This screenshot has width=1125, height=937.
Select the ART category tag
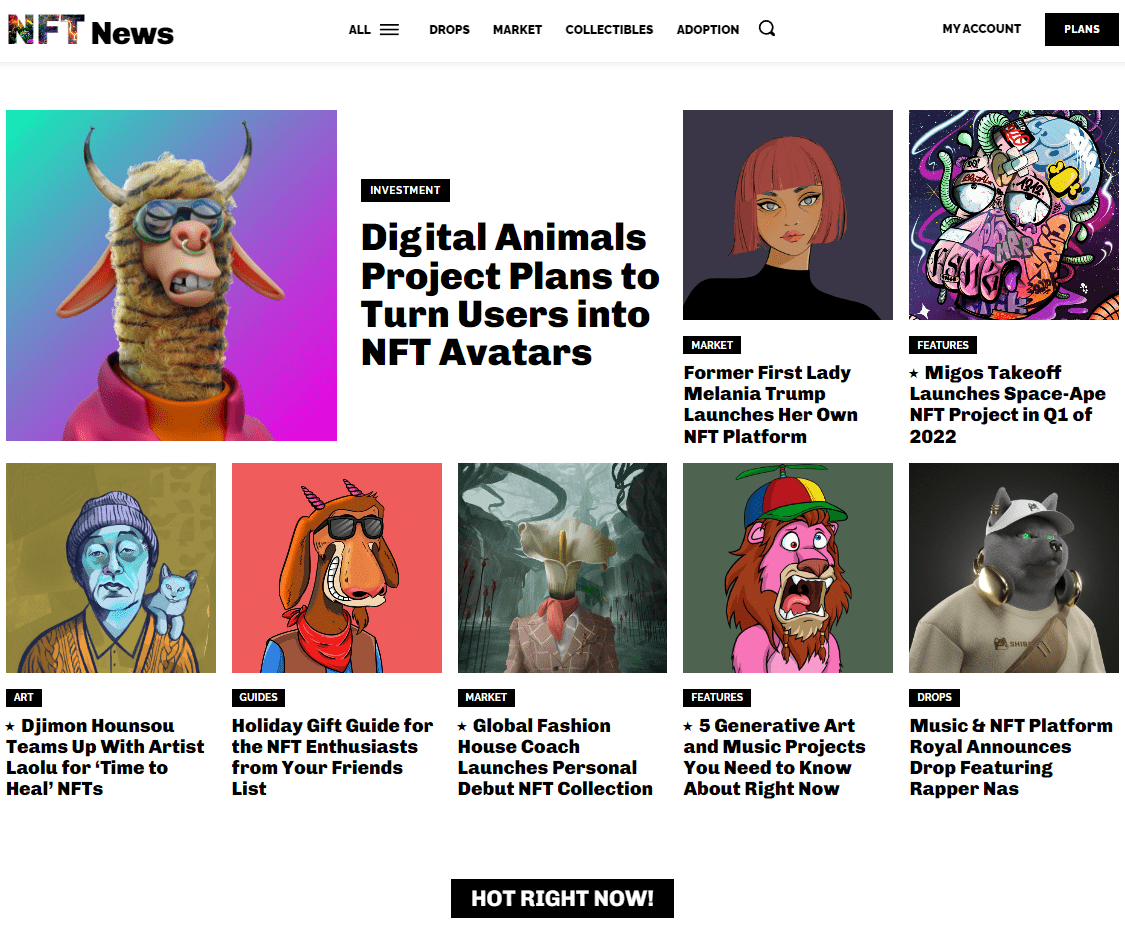coord(23,697)
